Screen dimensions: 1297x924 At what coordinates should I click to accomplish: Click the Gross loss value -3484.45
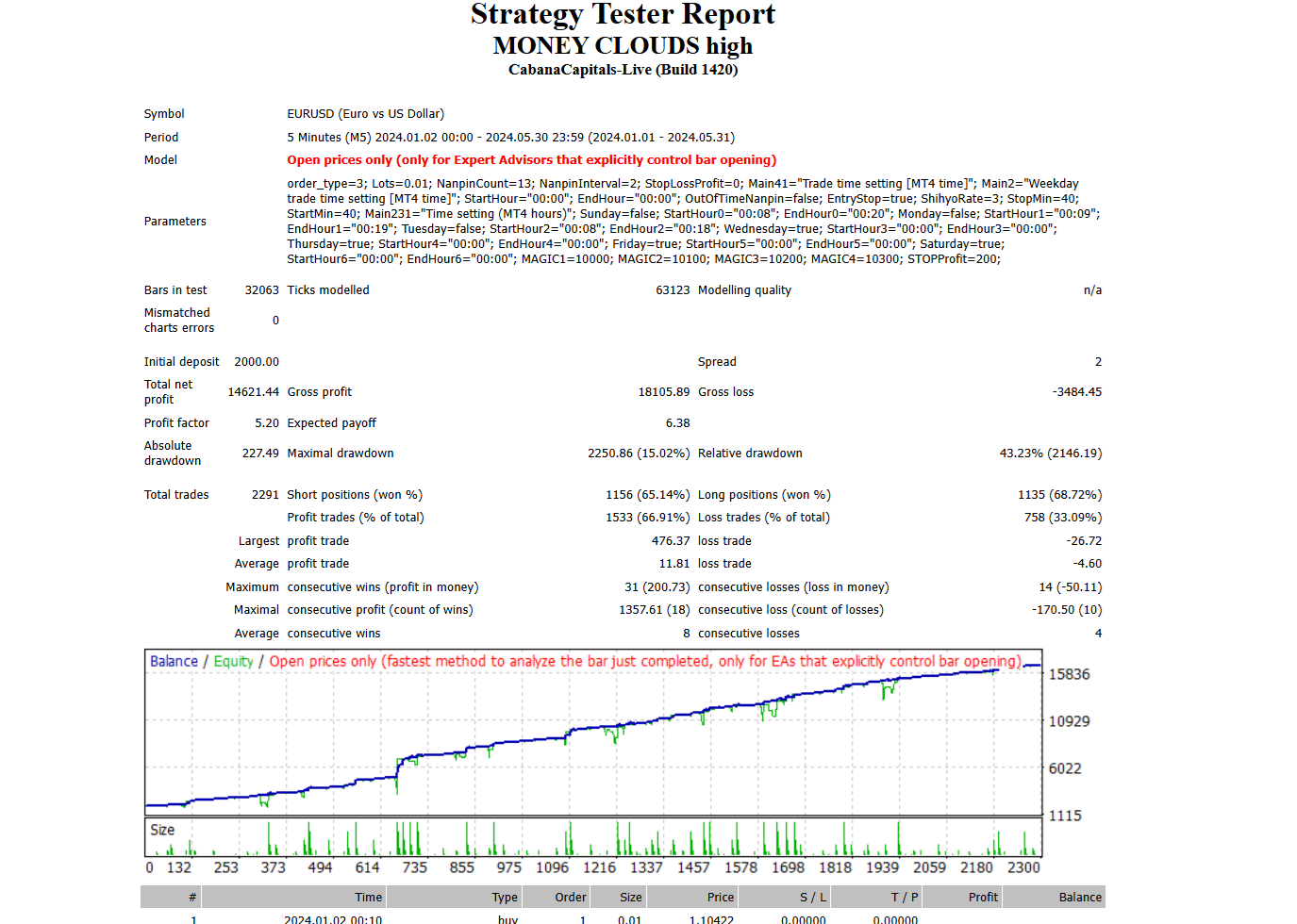[x=1076, y=392]
